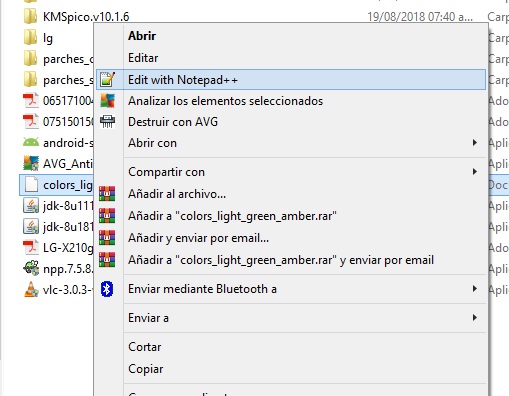Click the shredder icon beside Destruir con AVG
Screen dimensions: 509x396
(107, 122)
